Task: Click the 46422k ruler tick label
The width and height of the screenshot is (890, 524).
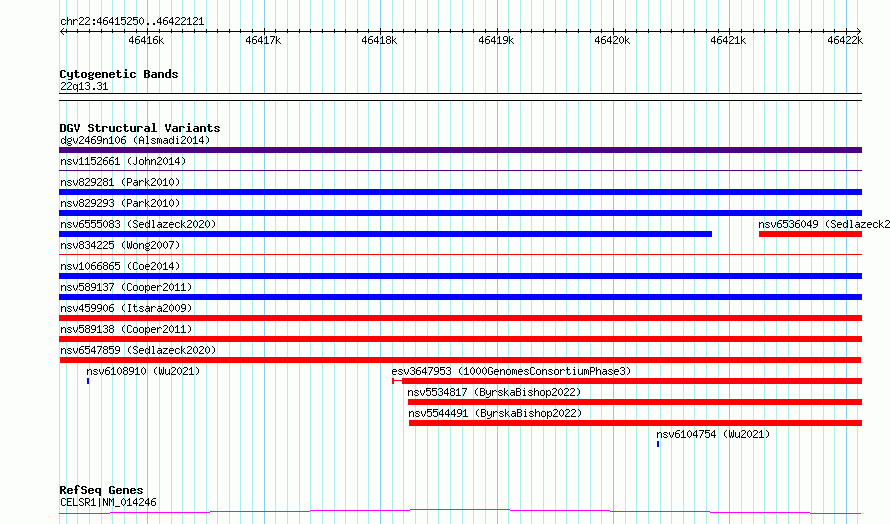Action: point(845,40)
